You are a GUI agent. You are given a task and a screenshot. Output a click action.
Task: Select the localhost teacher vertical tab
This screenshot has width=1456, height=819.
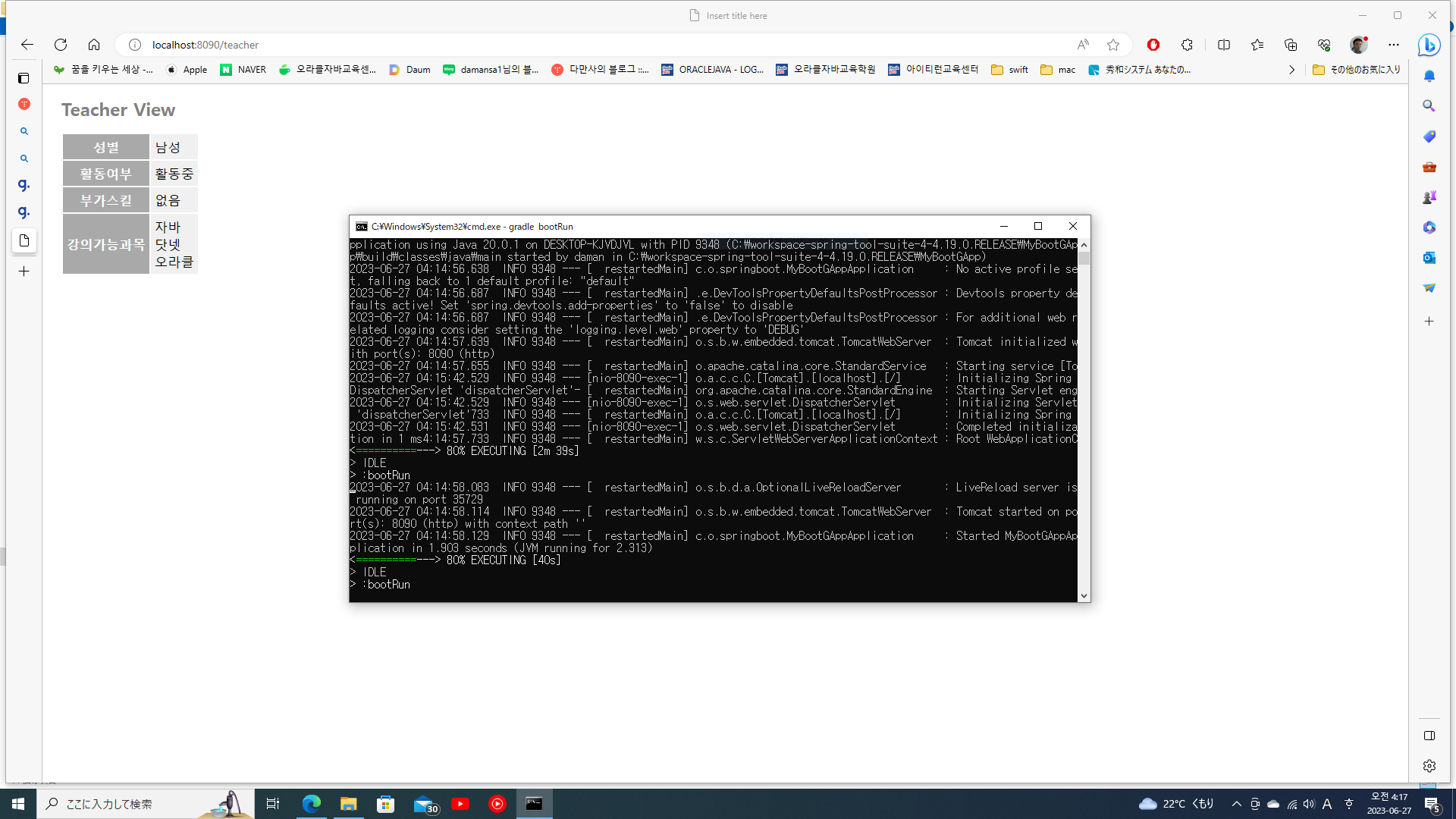(24, 240)
